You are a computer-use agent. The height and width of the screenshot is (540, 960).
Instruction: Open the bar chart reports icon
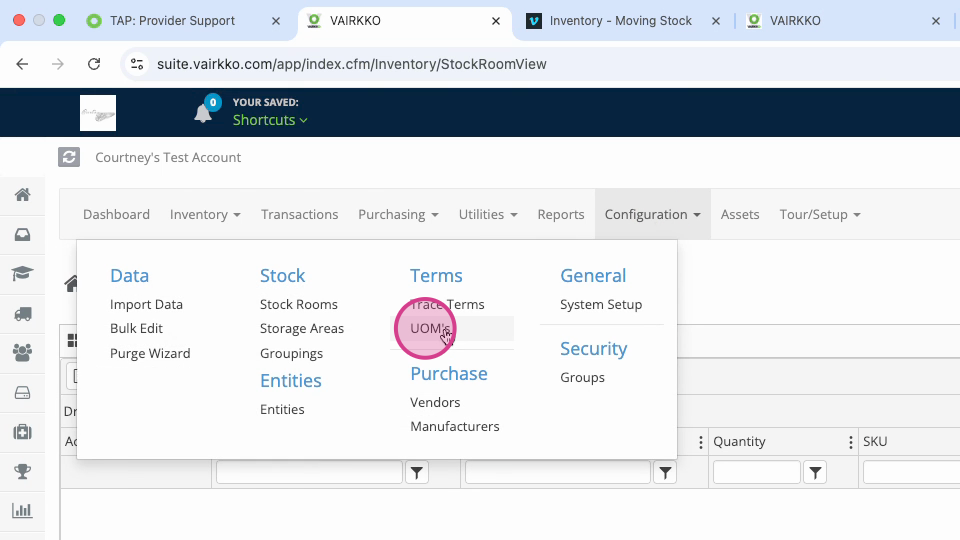click(x=23, y=511)
